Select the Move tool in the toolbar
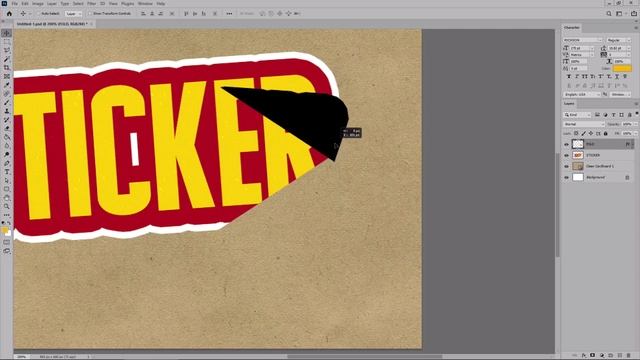 [x=7, y=33]
